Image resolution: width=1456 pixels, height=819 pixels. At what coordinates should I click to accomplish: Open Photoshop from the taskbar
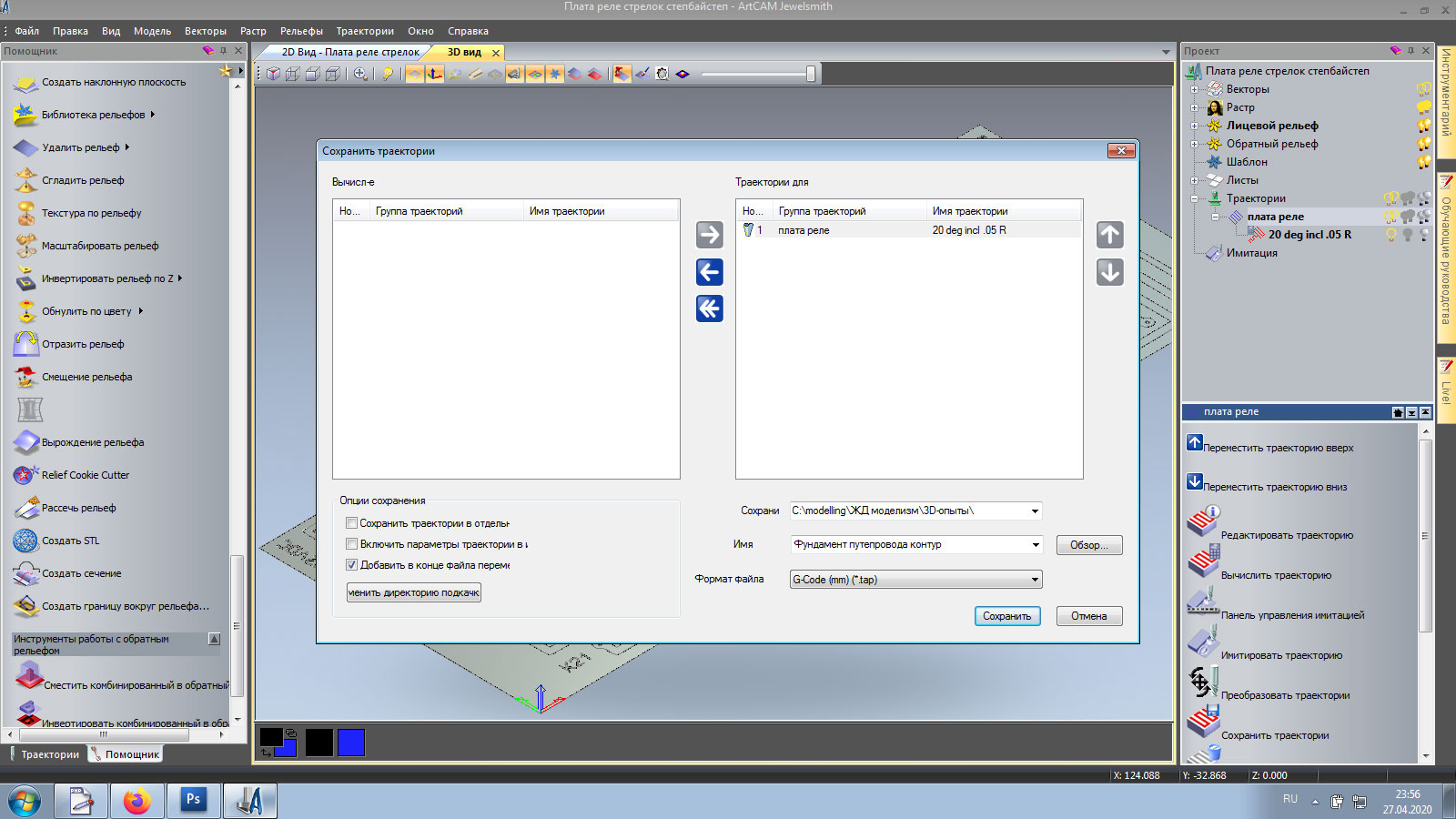pyautogui.click(x=193, y=801)
